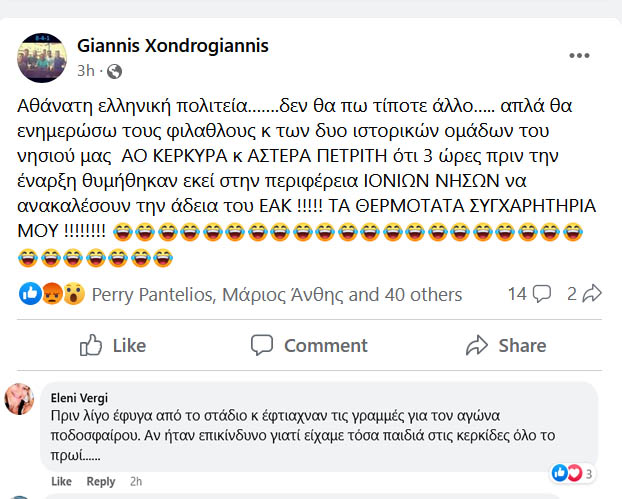Click the globe public audience icon
The width and height of the screenshot is (622, 499).
[114, 71]
